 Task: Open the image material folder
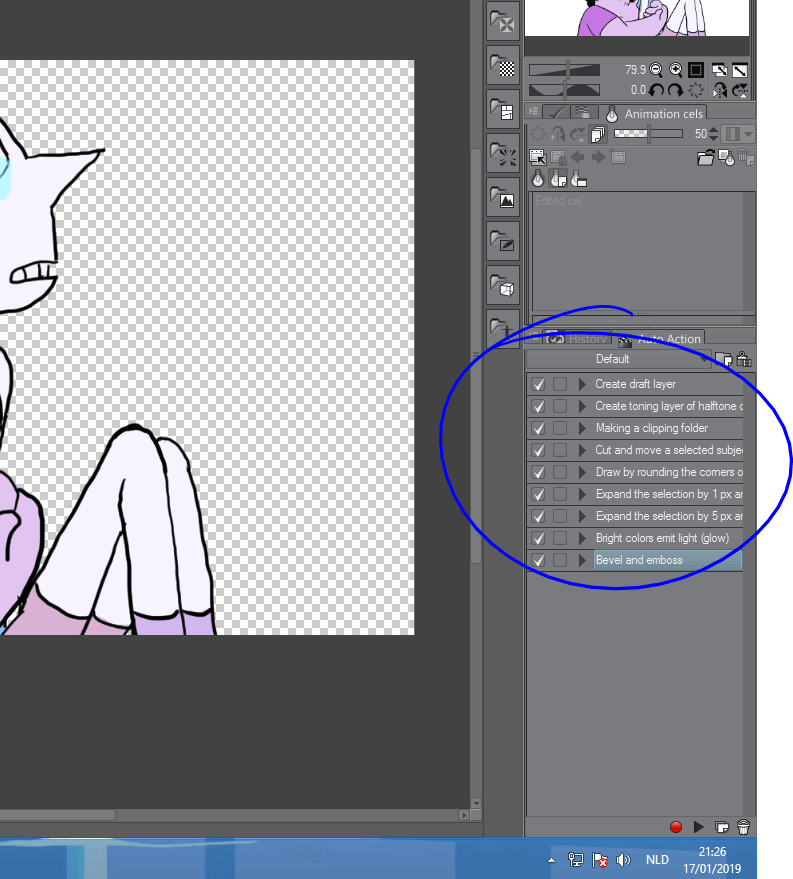click(x=503, y=197)
